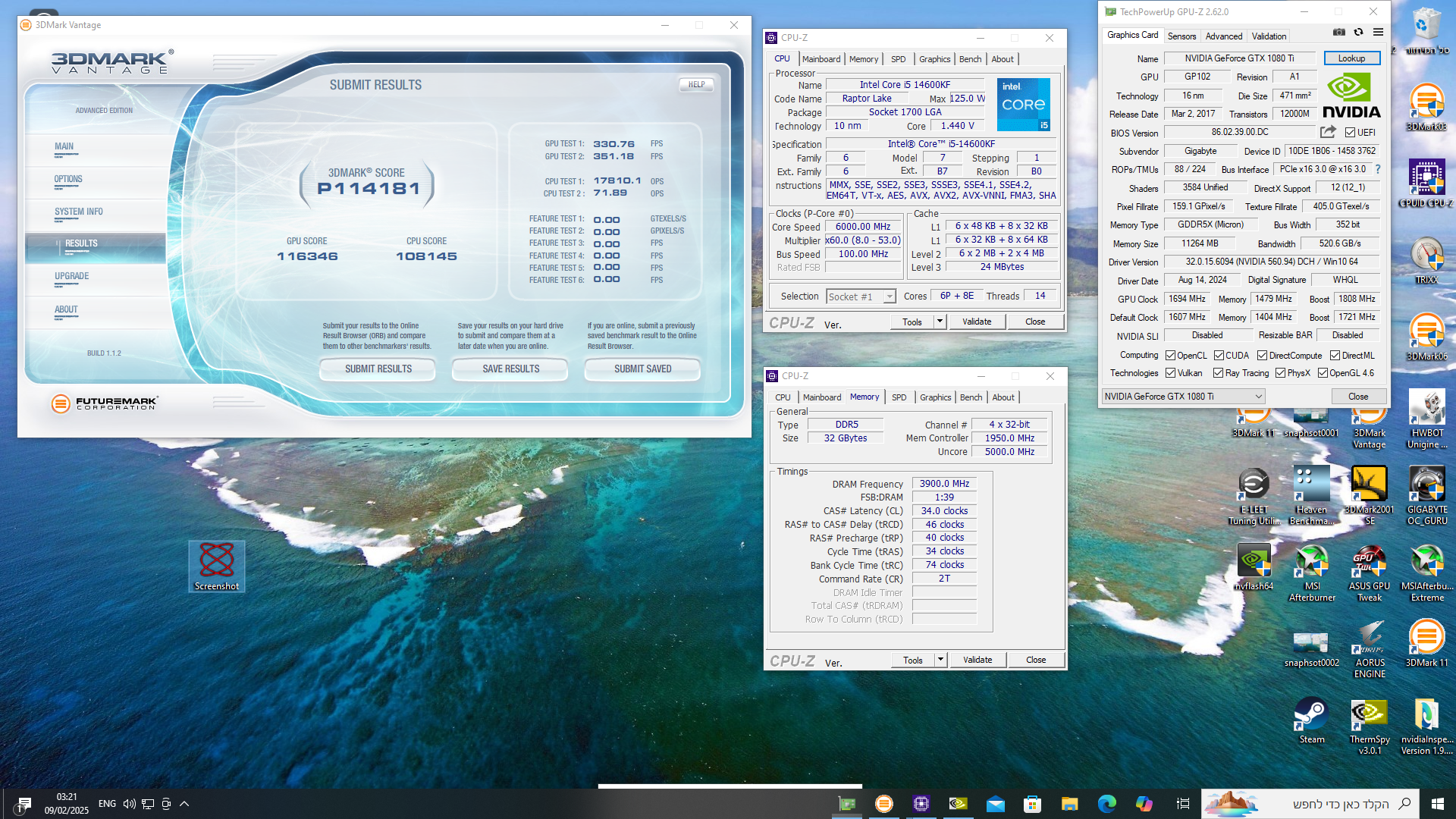This screenshot has height=819, width=1456.
Task: Open OPTIONS in 3DMark Vantage sidebar
Action: [68, 179]
